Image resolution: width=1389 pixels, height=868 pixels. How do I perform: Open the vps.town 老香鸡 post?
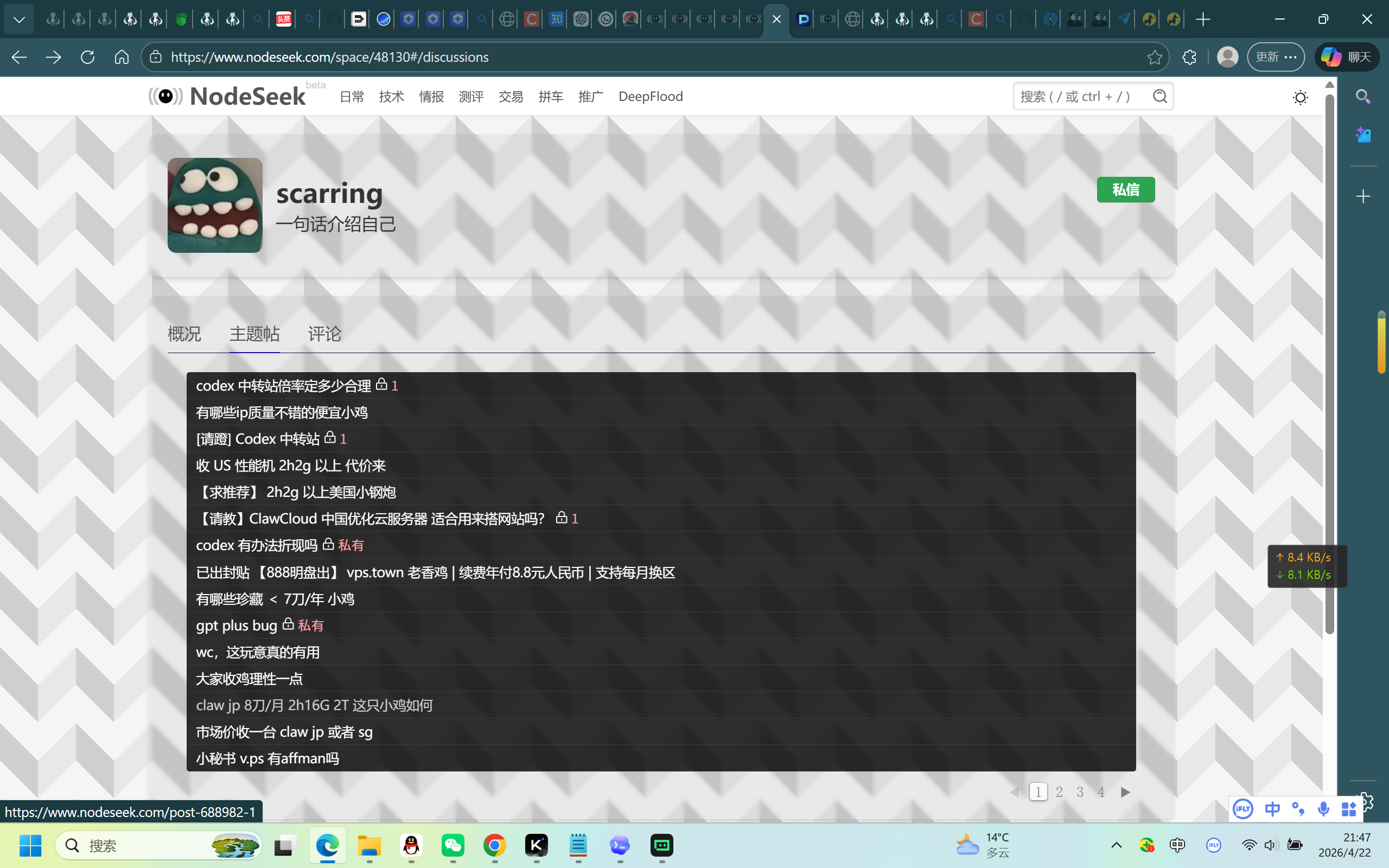coord(435,572)
